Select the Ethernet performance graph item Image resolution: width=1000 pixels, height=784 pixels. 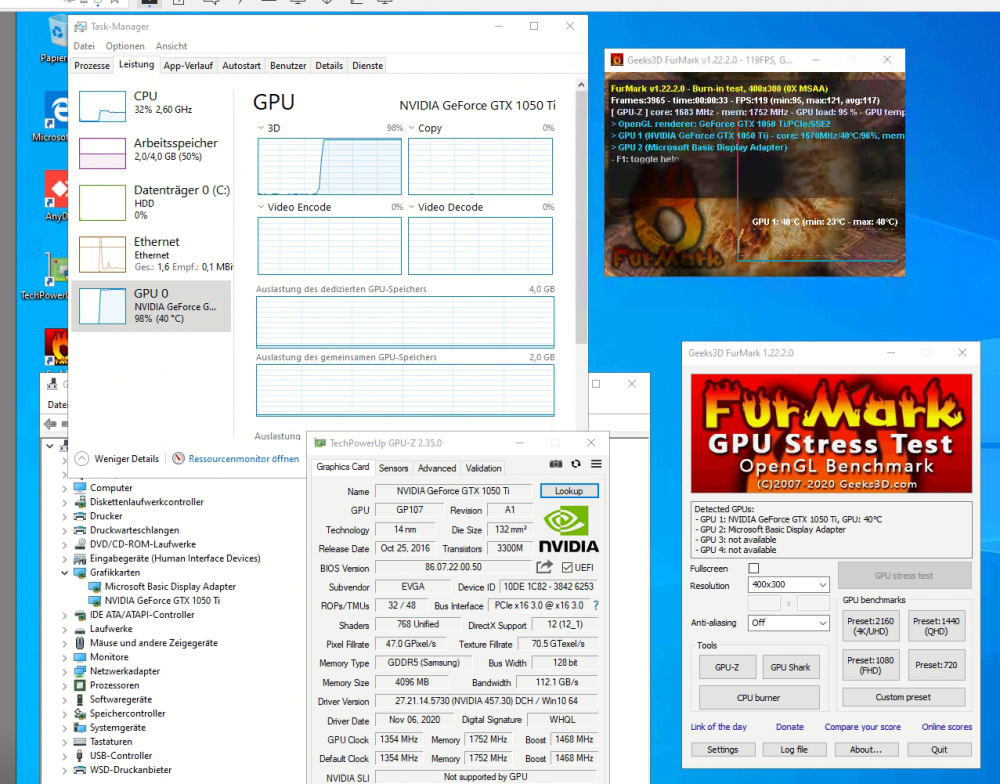(x=152, y=254)
